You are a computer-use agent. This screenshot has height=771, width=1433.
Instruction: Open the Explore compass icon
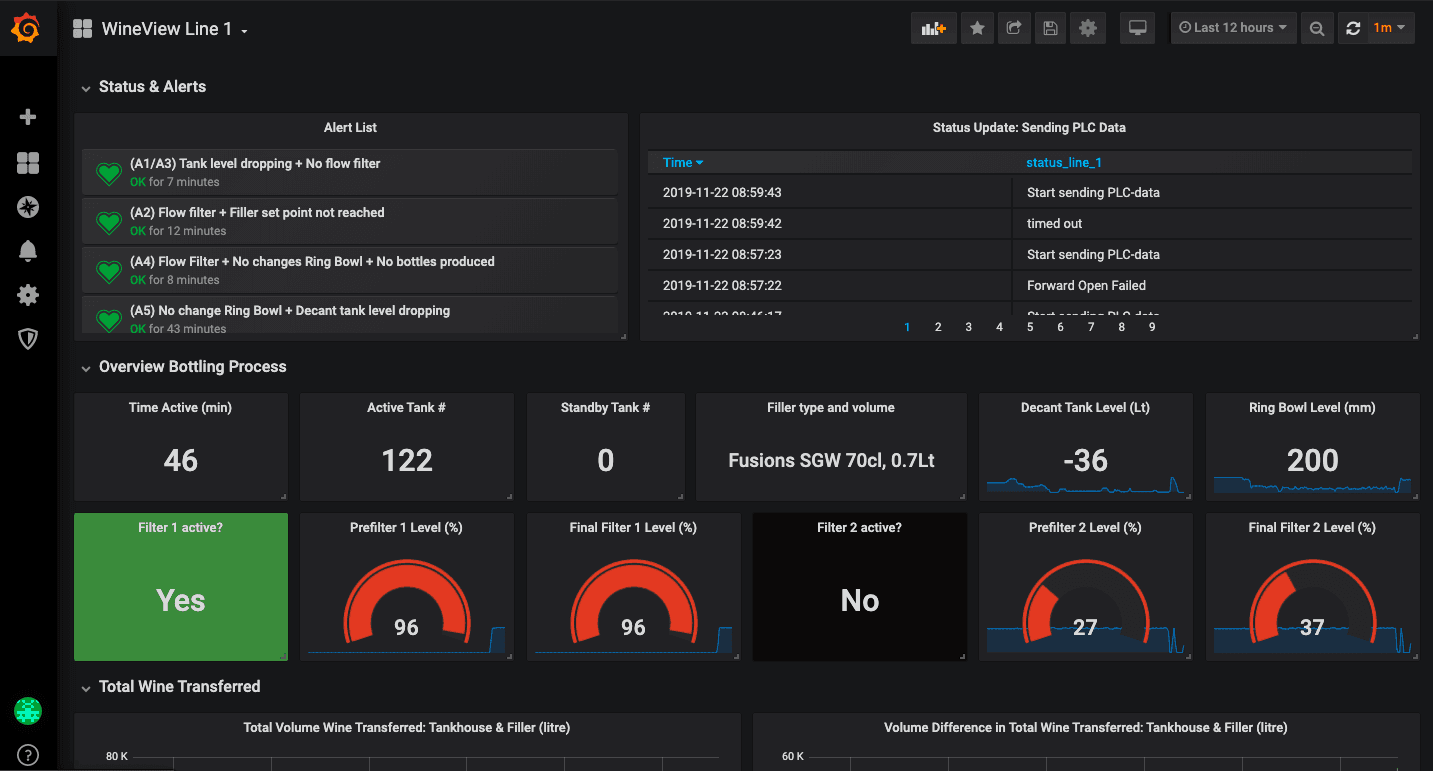pos(28,207)
